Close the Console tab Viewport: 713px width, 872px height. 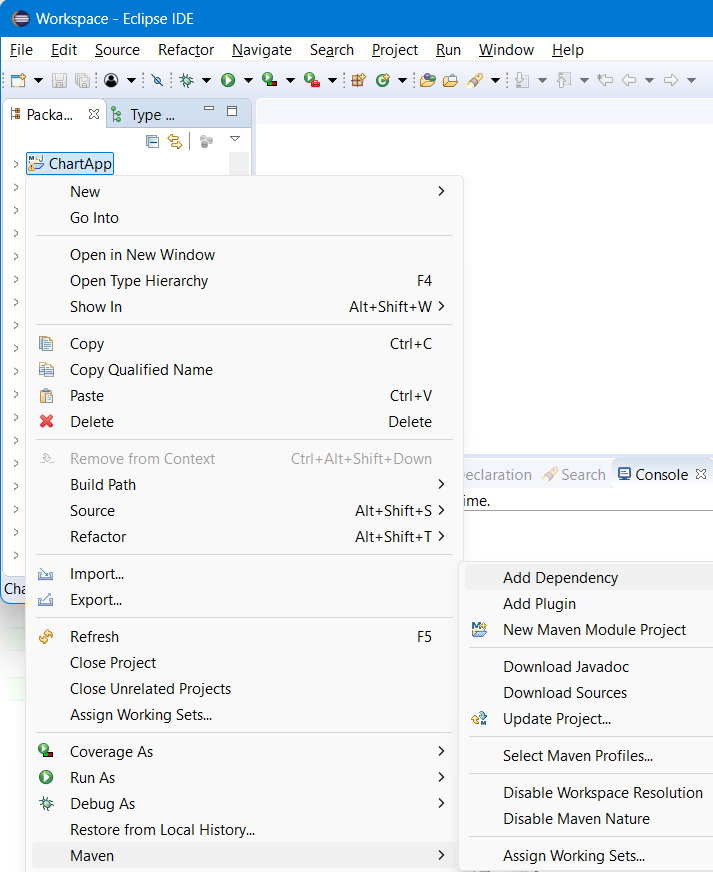coord(701,474)
